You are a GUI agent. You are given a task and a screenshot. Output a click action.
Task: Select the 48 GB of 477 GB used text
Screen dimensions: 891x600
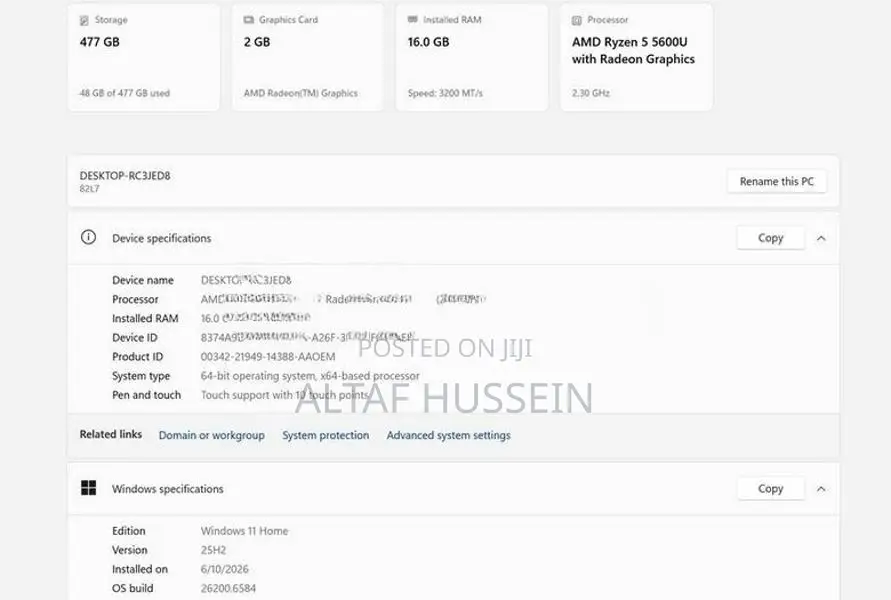coord(124,93)
